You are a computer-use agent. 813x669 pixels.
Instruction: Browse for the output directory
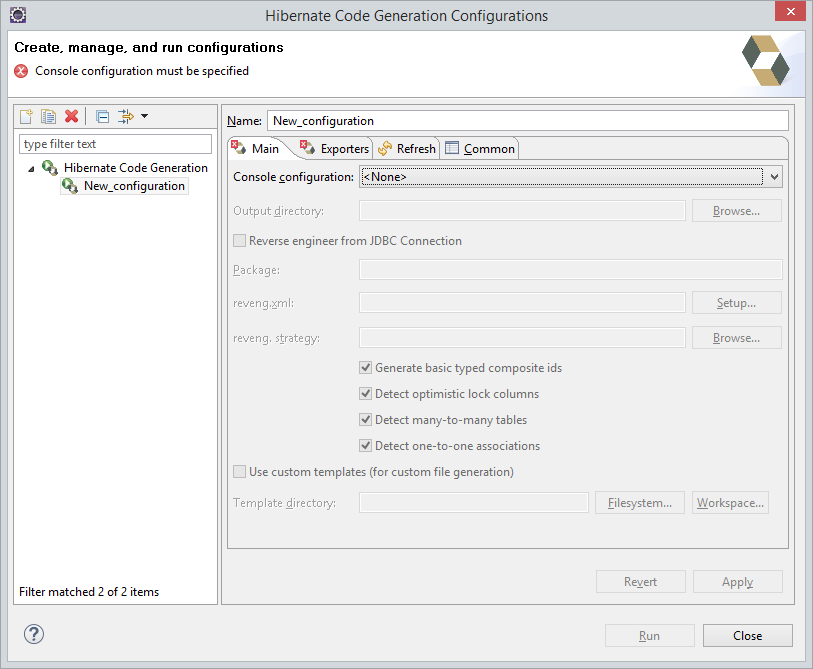coord(736,211)
